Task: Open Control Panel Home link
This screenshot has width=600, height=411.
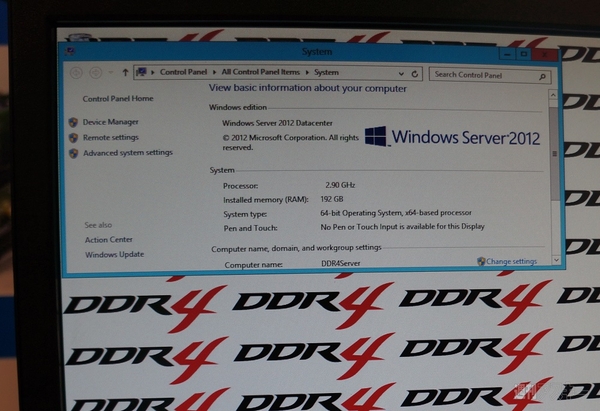Action: point(118,99)
